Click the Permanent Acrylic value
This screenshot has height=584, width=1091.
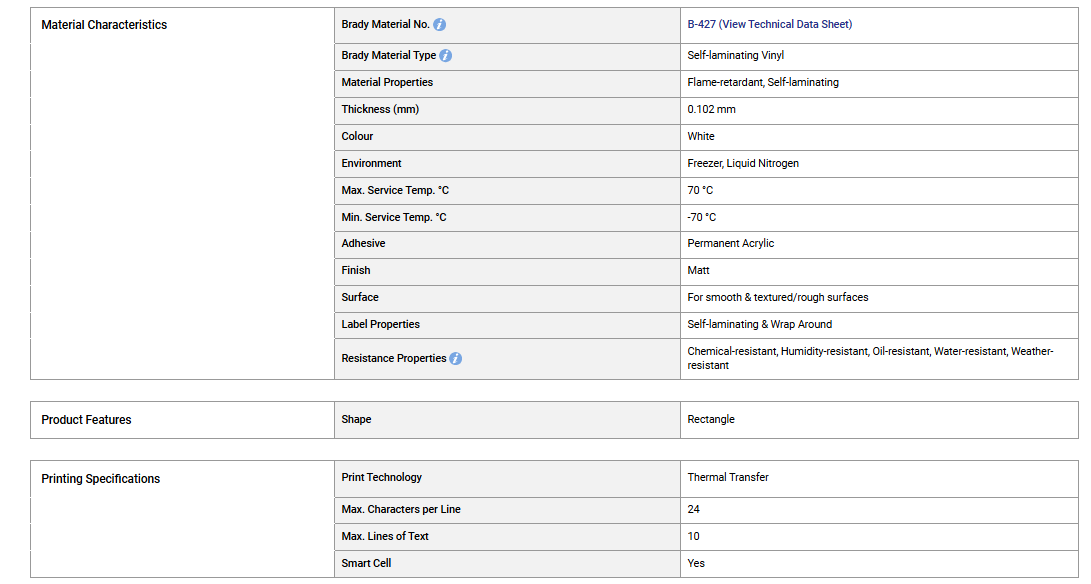point(731,244)
